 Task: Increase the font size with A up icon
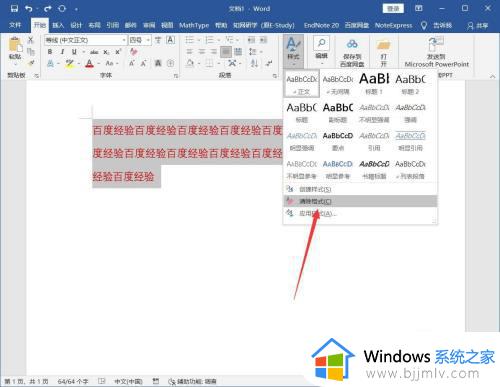[x=132, y=63]
